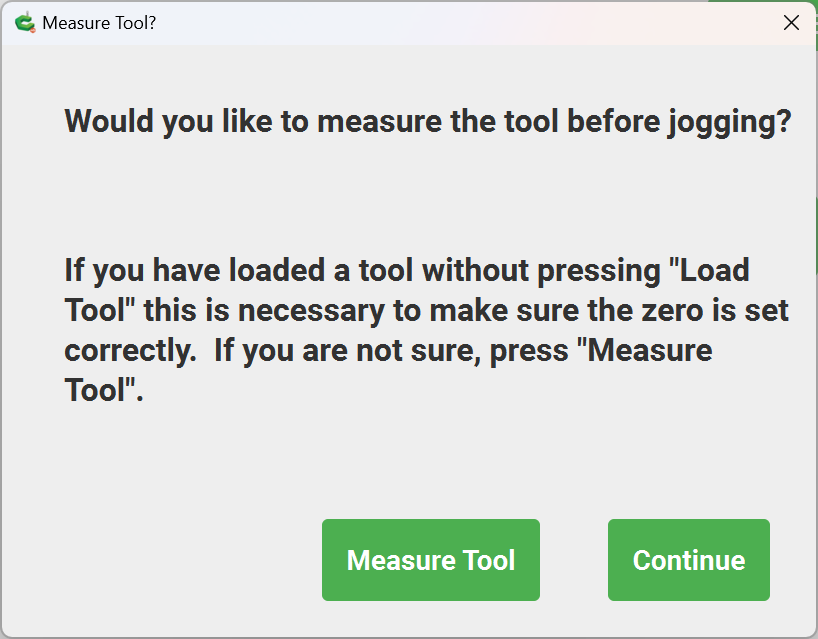
Task: Click the sentence "If you are not sure"
Action: (346, 350)
